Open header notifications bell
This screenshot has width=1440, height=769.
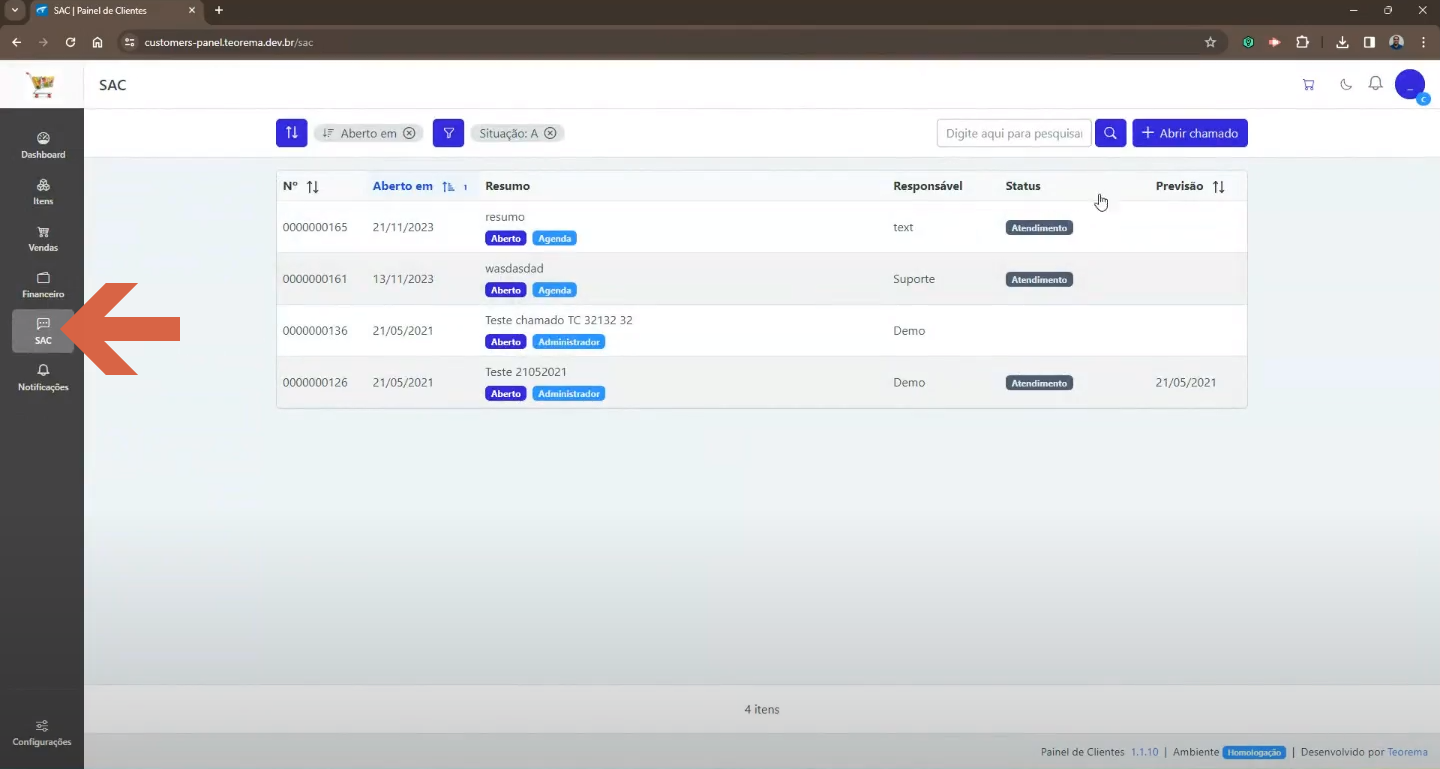(1376, 84)
